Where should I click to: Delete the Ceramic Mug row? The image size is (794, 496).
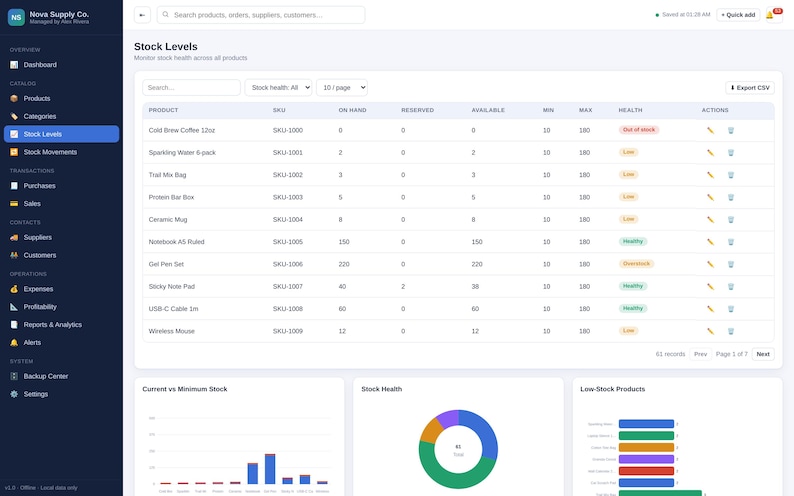(x=731, y=219)
